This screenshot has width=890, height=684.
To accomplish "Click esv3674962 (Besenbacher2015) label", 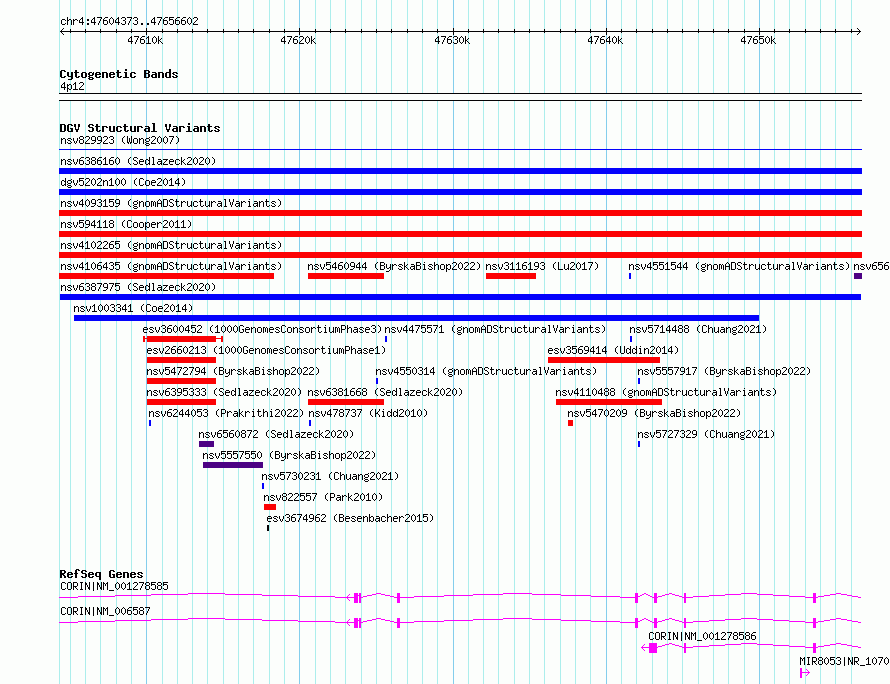I will pos(350,518).
